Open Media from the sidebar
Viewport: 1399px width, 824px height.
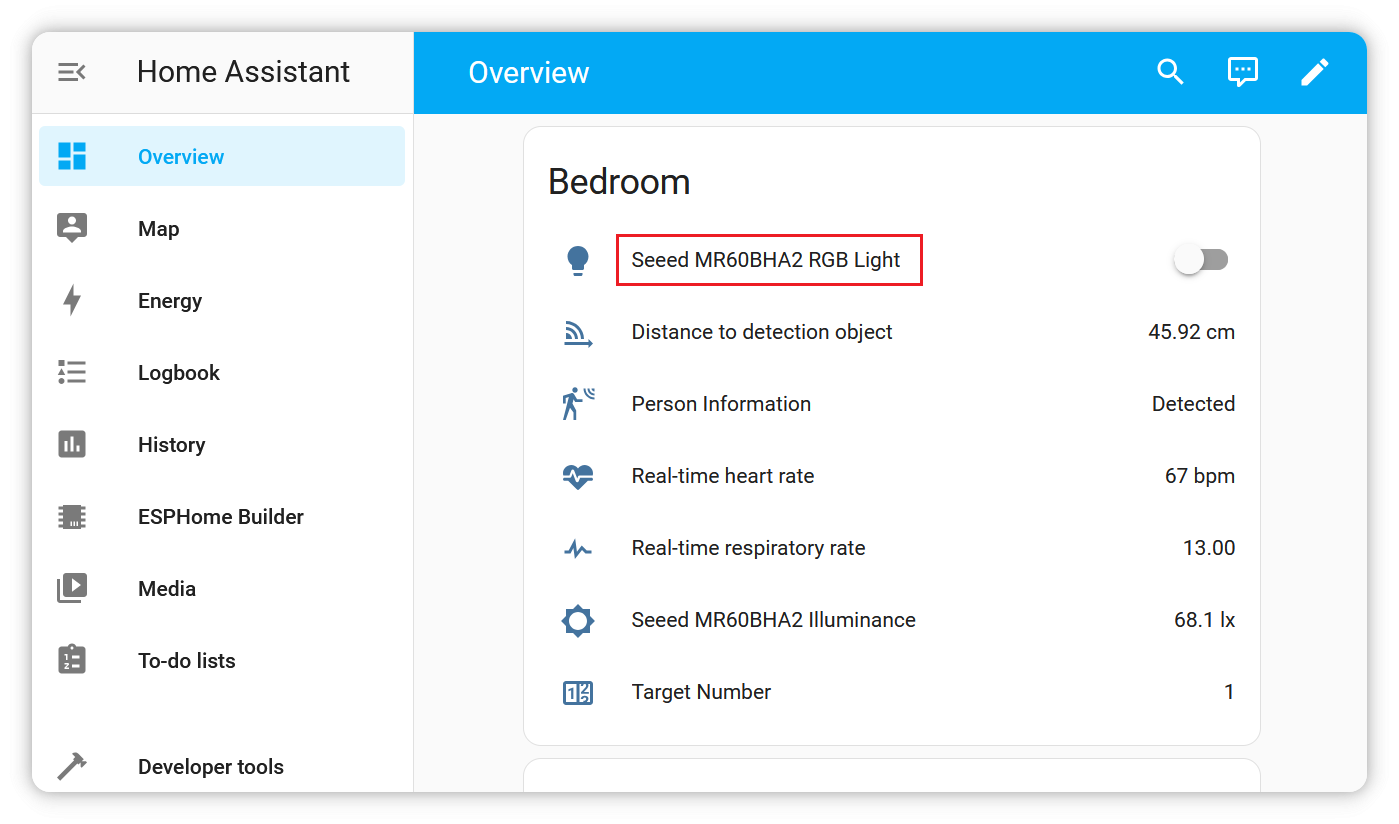pos(222,588)
